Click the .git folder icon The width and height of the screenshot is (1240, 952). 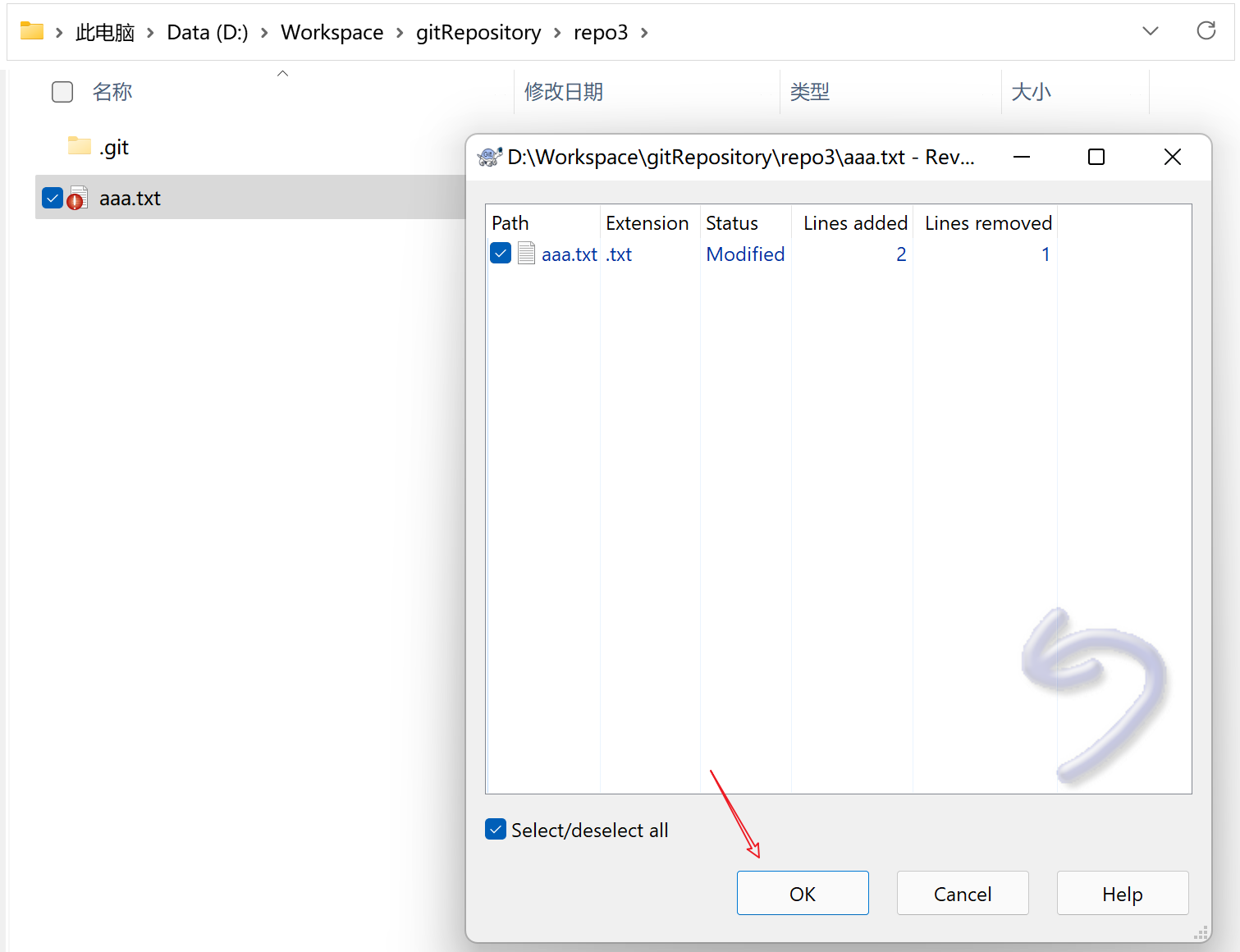pos(80,147)
